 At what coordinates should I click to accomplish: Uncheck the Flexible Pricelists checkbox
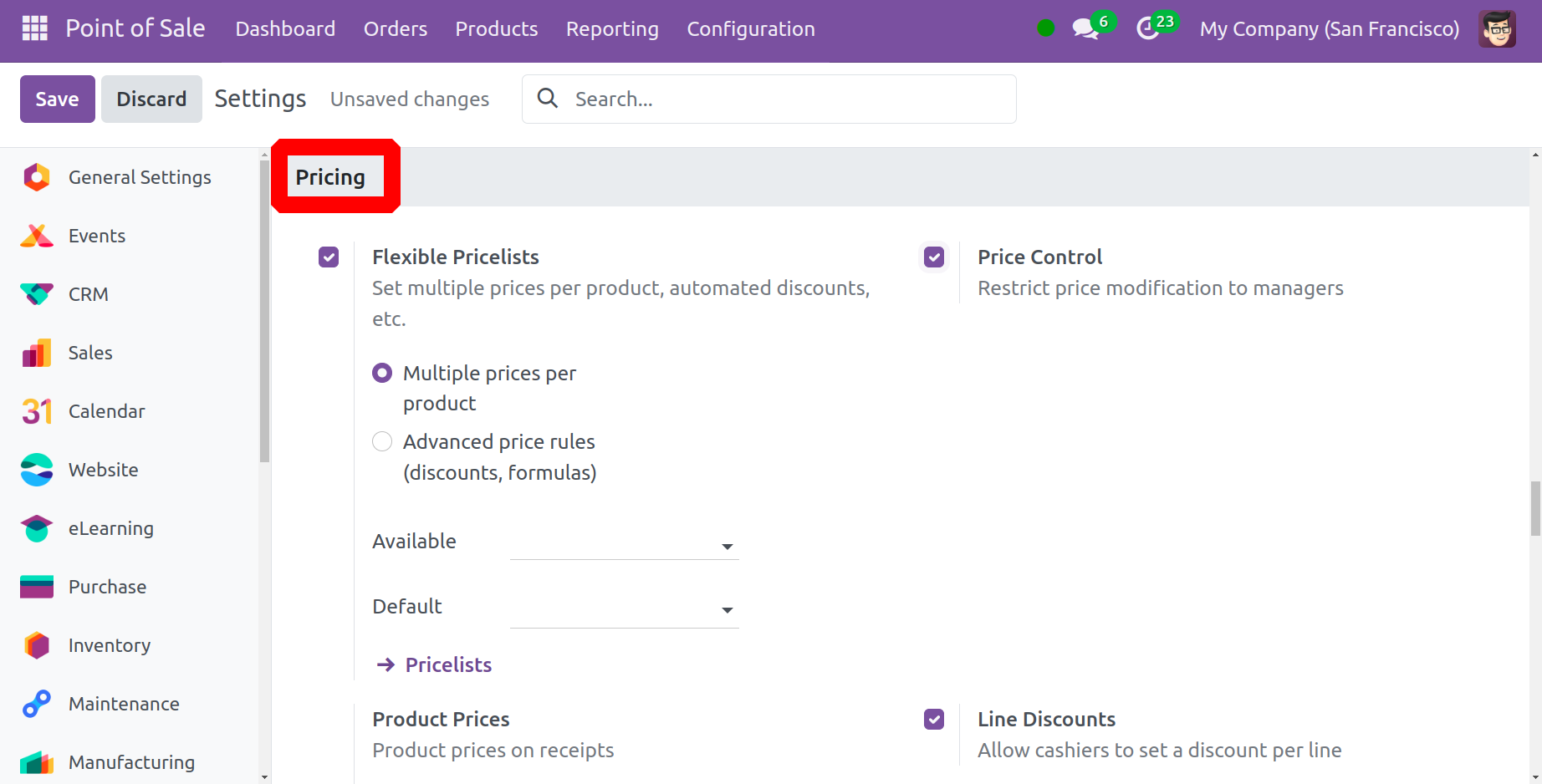(x=329, y=257)
